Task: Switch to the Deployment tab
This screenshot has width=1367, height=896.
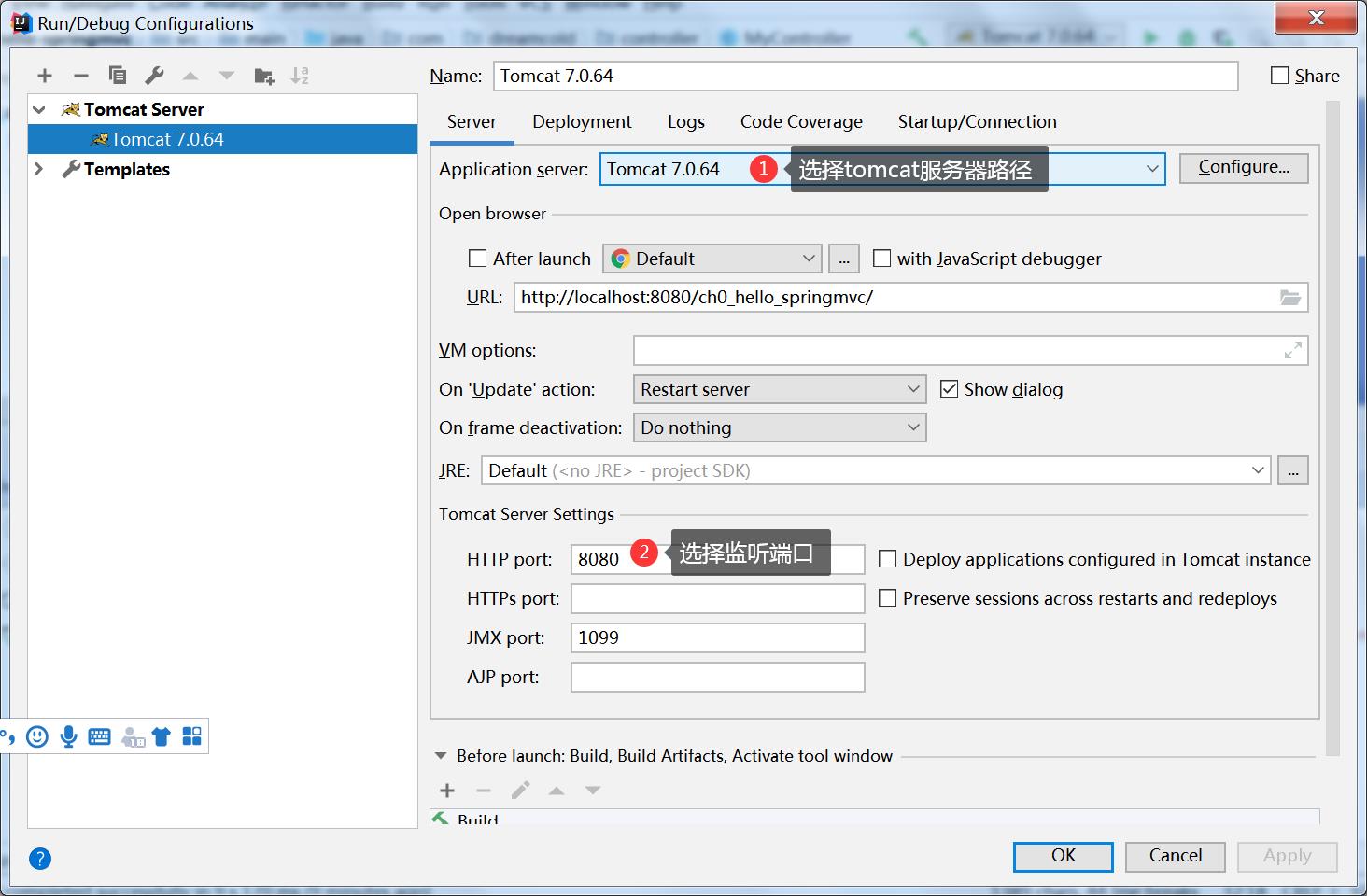Action: tap(582, 122)
